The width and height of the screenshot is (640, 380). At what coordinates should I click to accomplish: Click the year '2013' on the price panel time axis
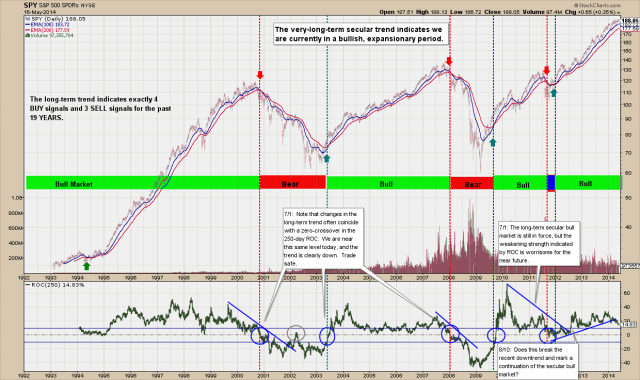[582, 278]
